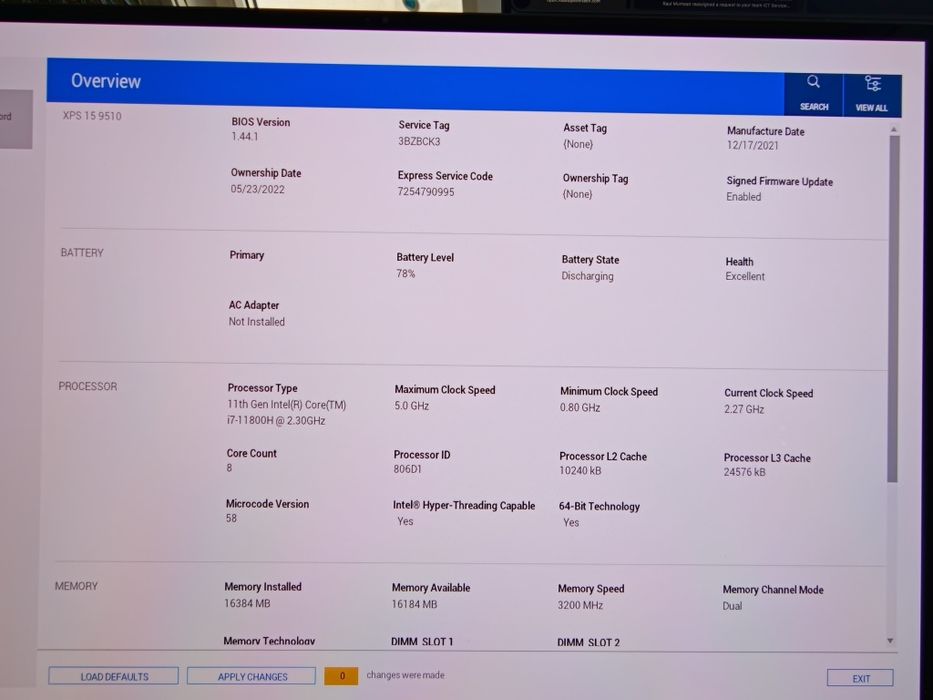Click the Memory Installed 16384 MB value

tap(247, 603)
